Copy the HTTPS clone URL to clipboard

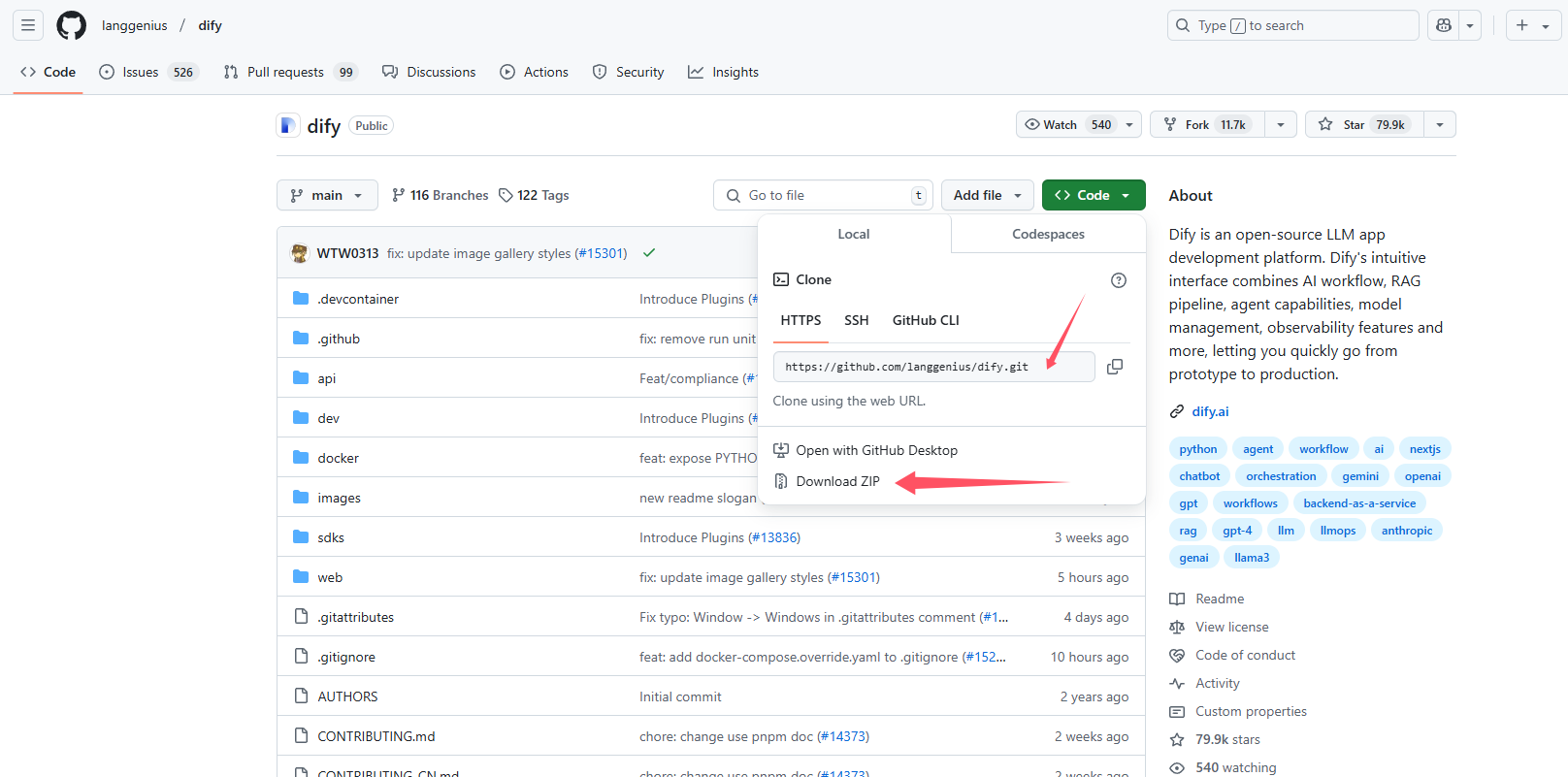click(1115, 367)
